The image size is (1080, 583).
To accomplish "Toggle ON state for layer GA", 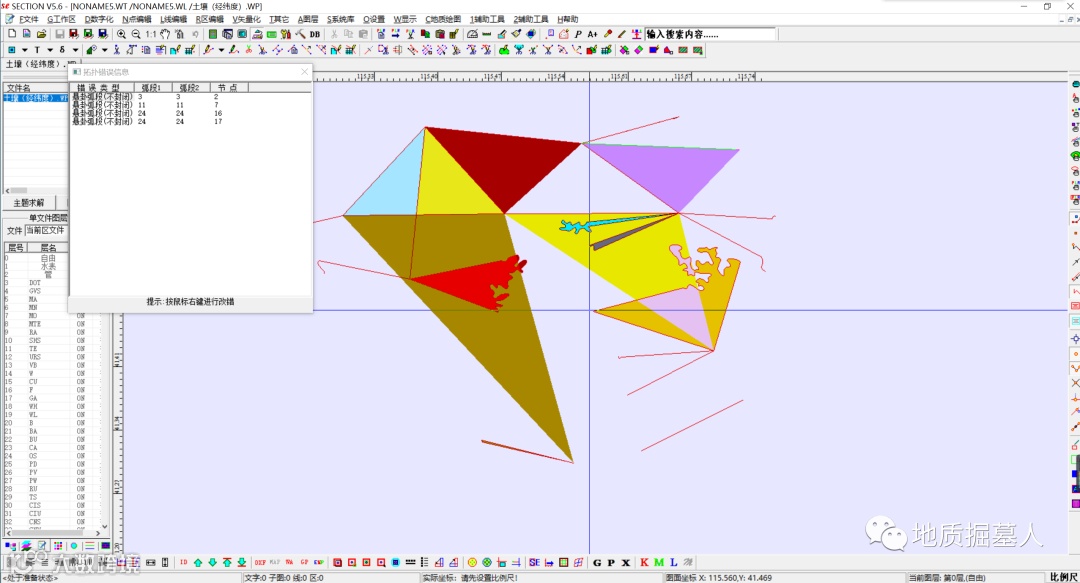I will (x=81, y=398).
